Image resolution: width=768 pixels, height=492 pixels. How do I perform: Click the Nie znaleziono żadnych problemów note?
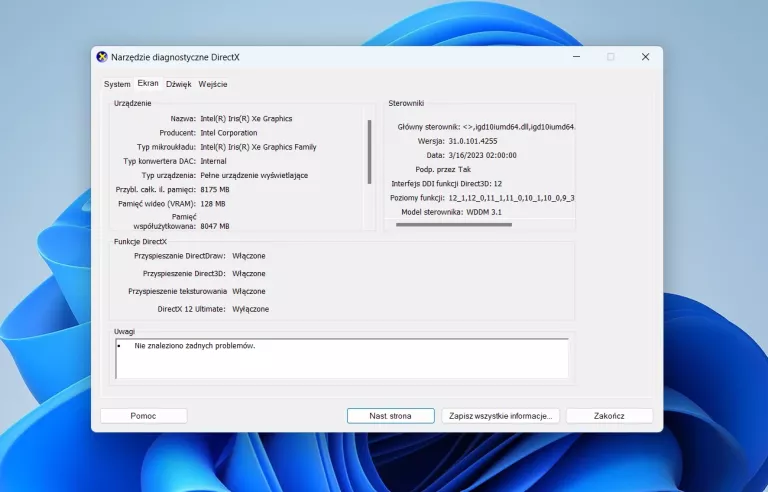[195, 346]
